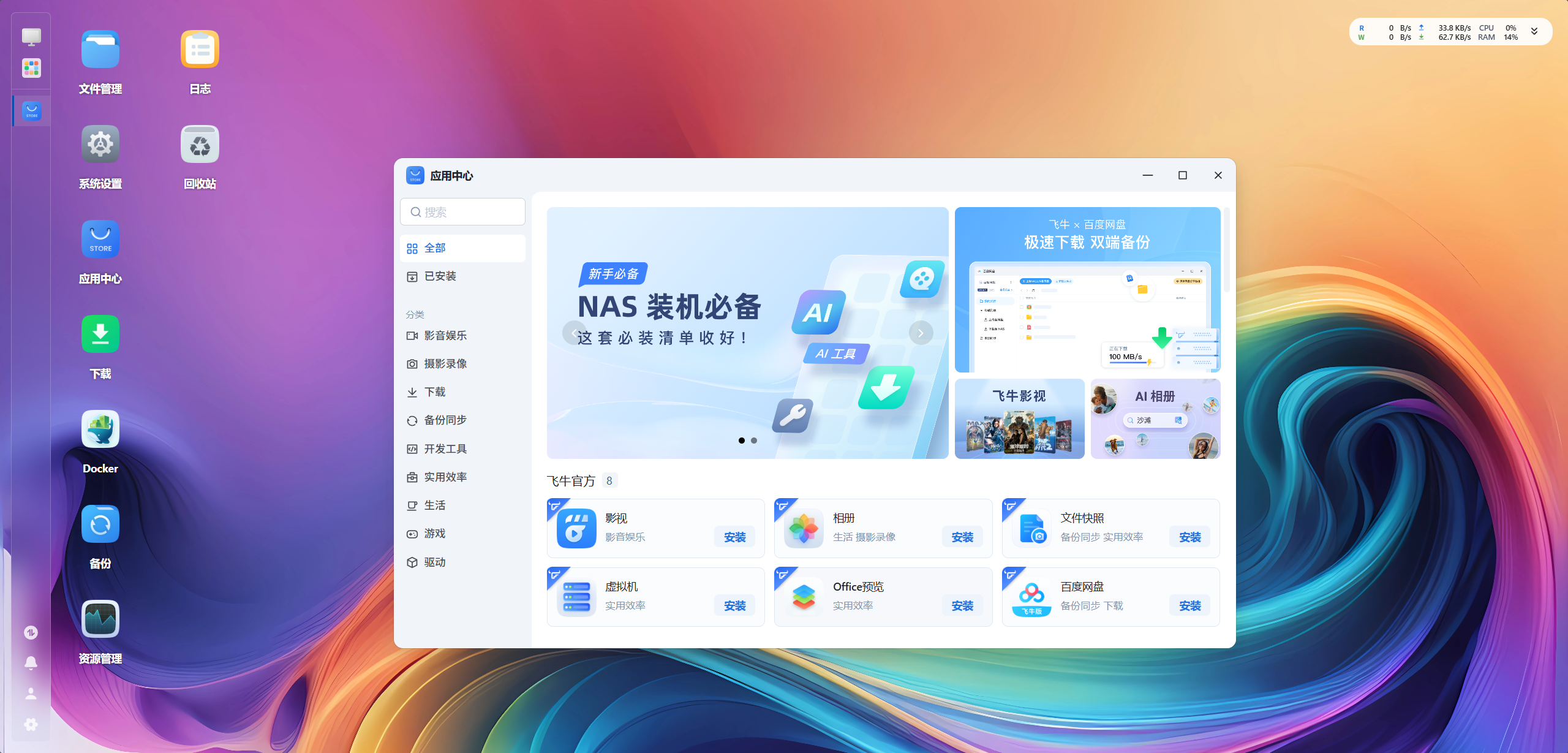Open the 系统设置 desktop icon
Screen dimensions: 1568x753
point(100,145)
